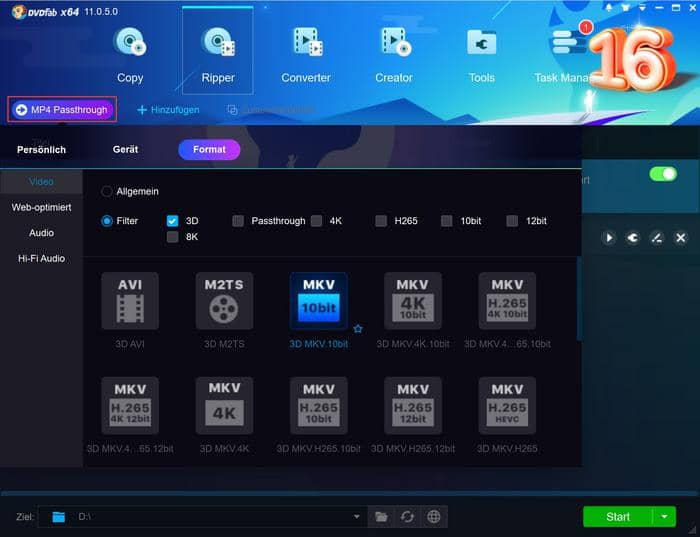Pick the MKV H.265 4K 12bit icon
The image size is (700, 537).
130,405
